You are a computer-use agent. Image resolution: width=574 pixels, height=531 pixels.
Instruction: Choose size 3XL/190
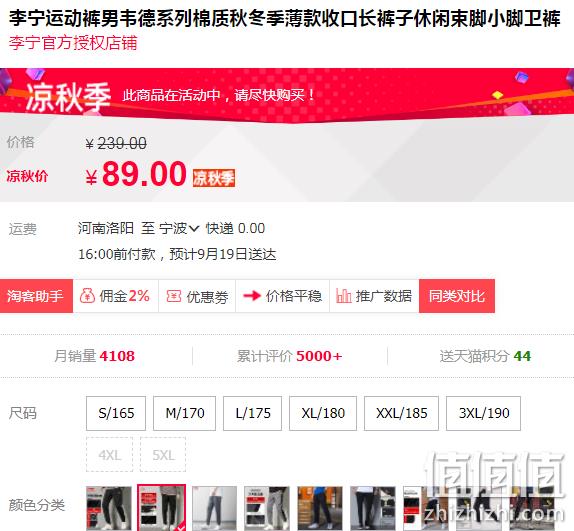(483, 413)
